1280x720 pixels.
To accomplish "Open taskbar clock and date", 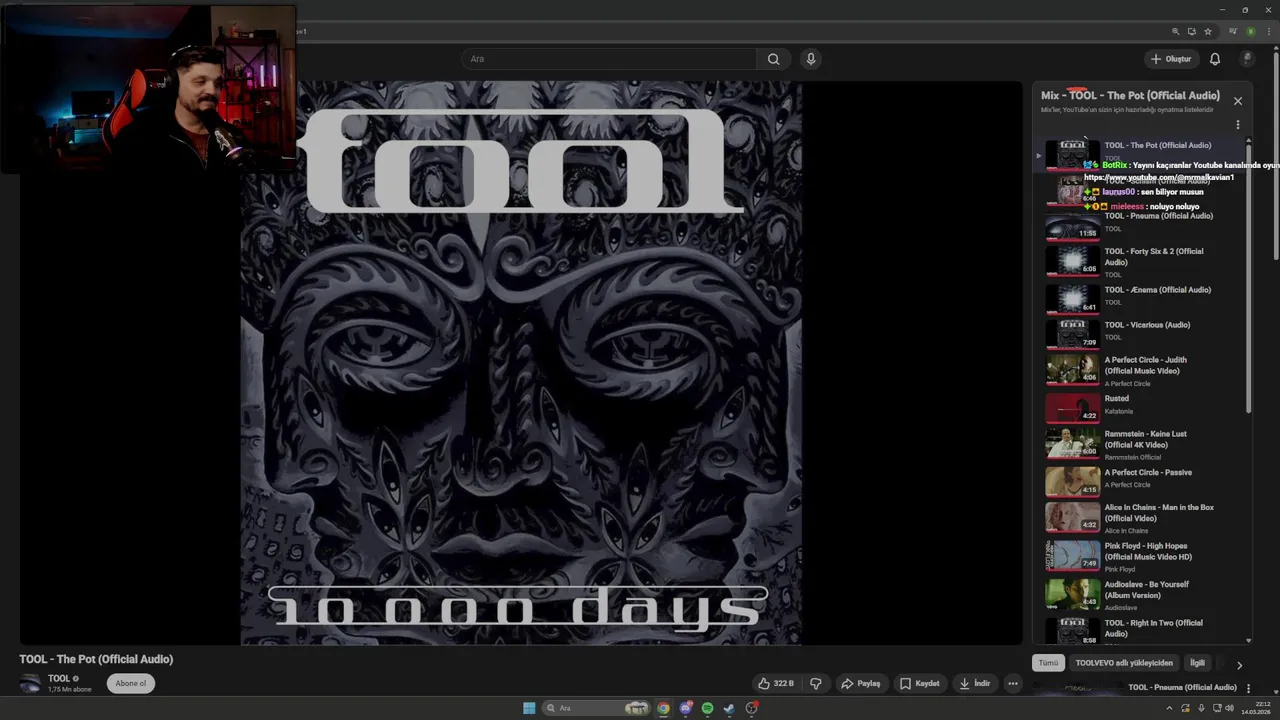I will 1256,708.
